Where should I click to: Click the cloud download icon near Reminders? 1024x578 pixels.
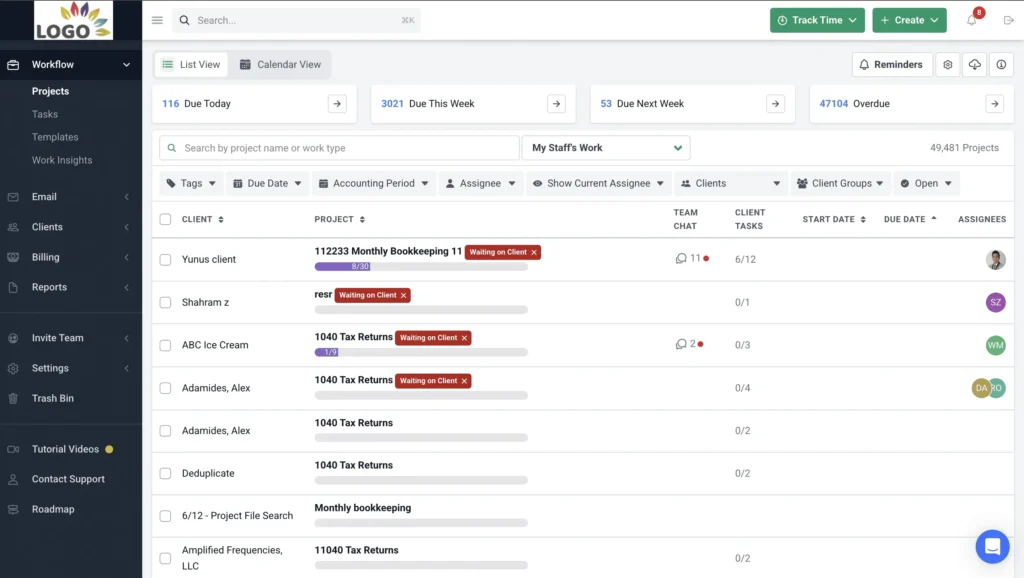coord(974,64)
